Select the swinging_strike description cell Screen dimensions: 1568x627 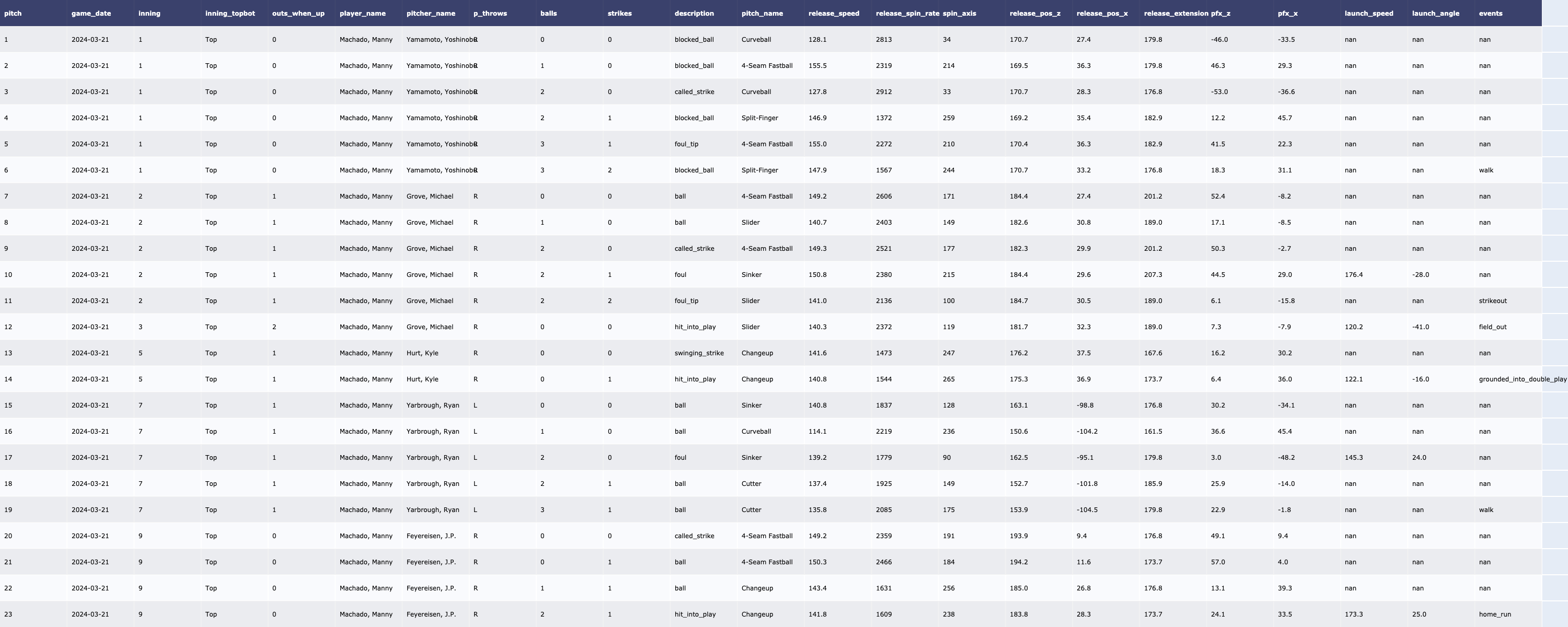698,353
